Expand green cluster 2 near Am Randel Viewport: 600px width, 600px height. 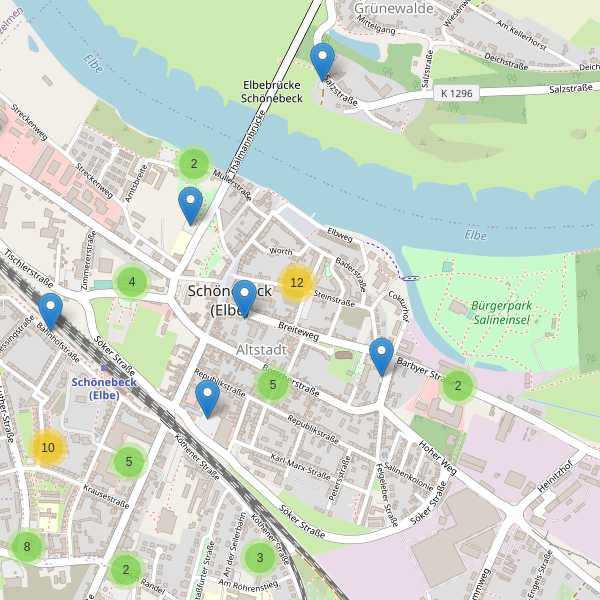pyautogui.click(x=126, y=569)
